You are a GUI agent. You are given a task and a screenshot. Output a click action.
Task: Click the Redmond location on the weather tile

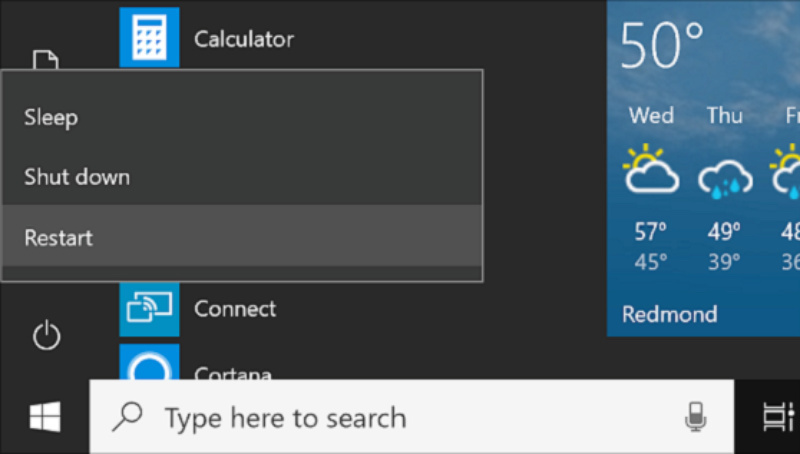tap(669, 314)
